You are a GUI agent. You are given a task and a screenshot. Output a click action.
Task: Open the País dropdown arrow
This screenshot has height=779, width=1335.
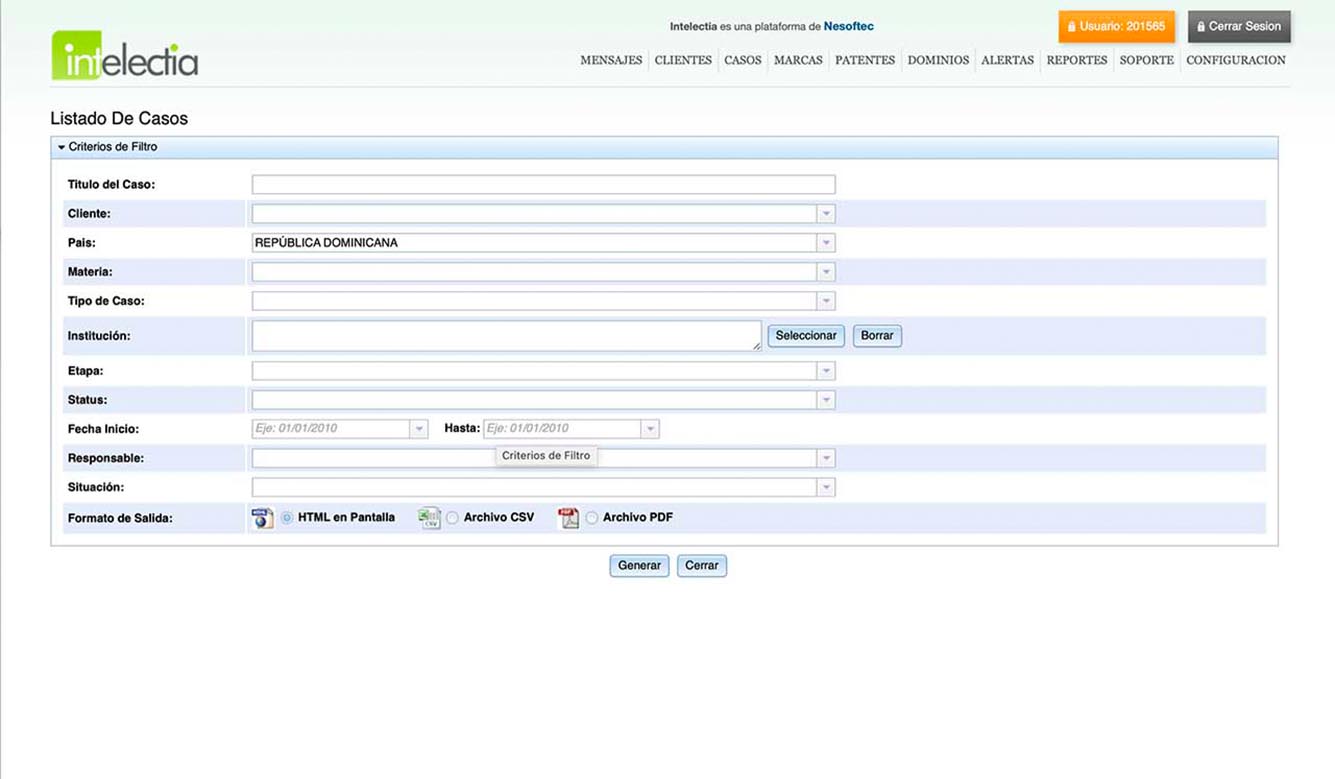[825, 243]
